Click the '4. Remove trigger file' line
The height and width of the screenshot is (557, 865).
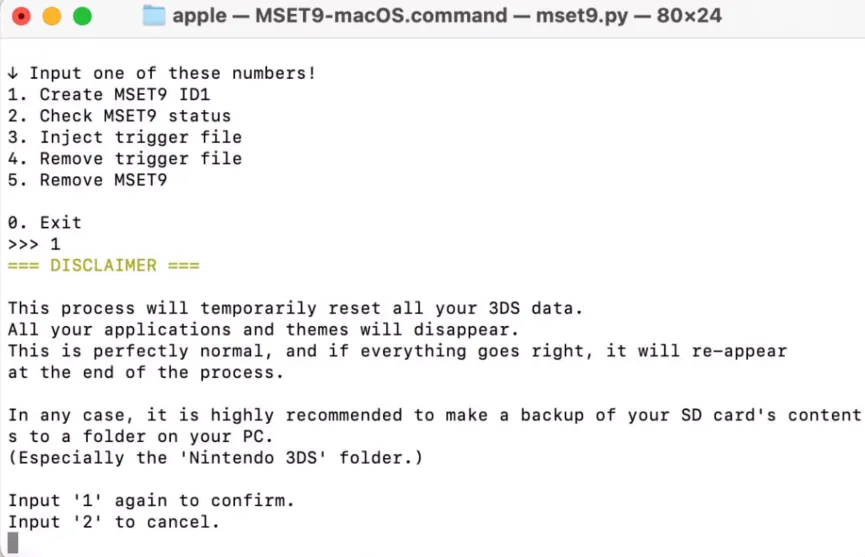click(124, 158)
